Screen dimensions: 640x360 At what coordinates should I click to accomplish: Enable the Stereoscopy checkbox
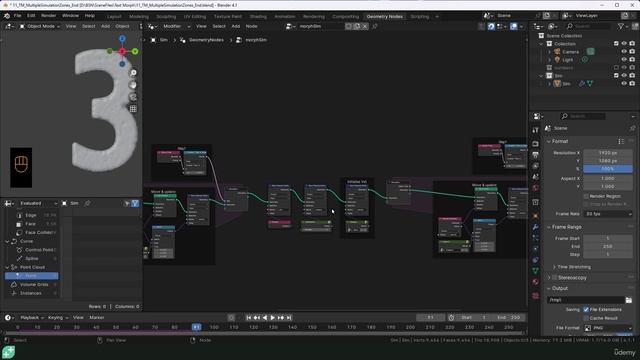point(554,278)
